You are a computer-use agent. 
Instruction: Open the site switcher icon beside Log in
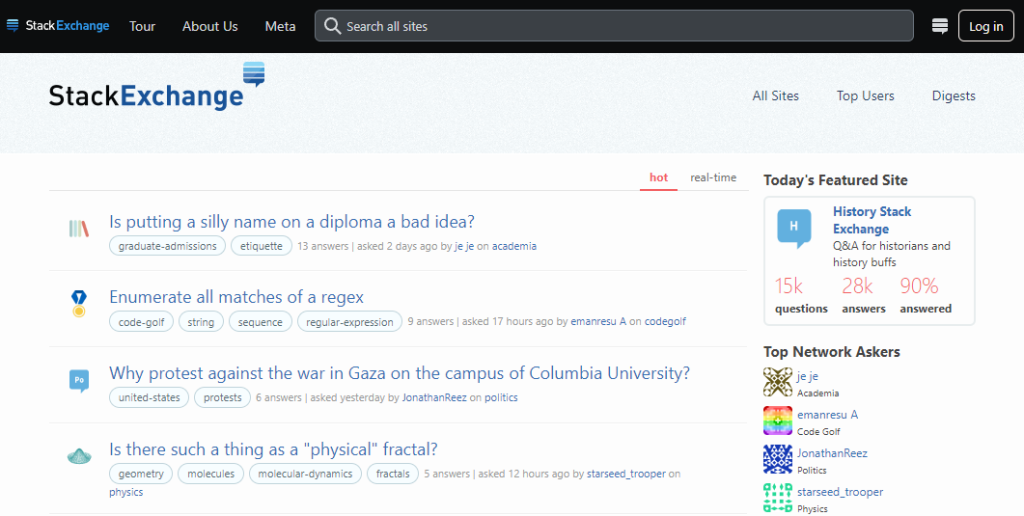[940, 26]
